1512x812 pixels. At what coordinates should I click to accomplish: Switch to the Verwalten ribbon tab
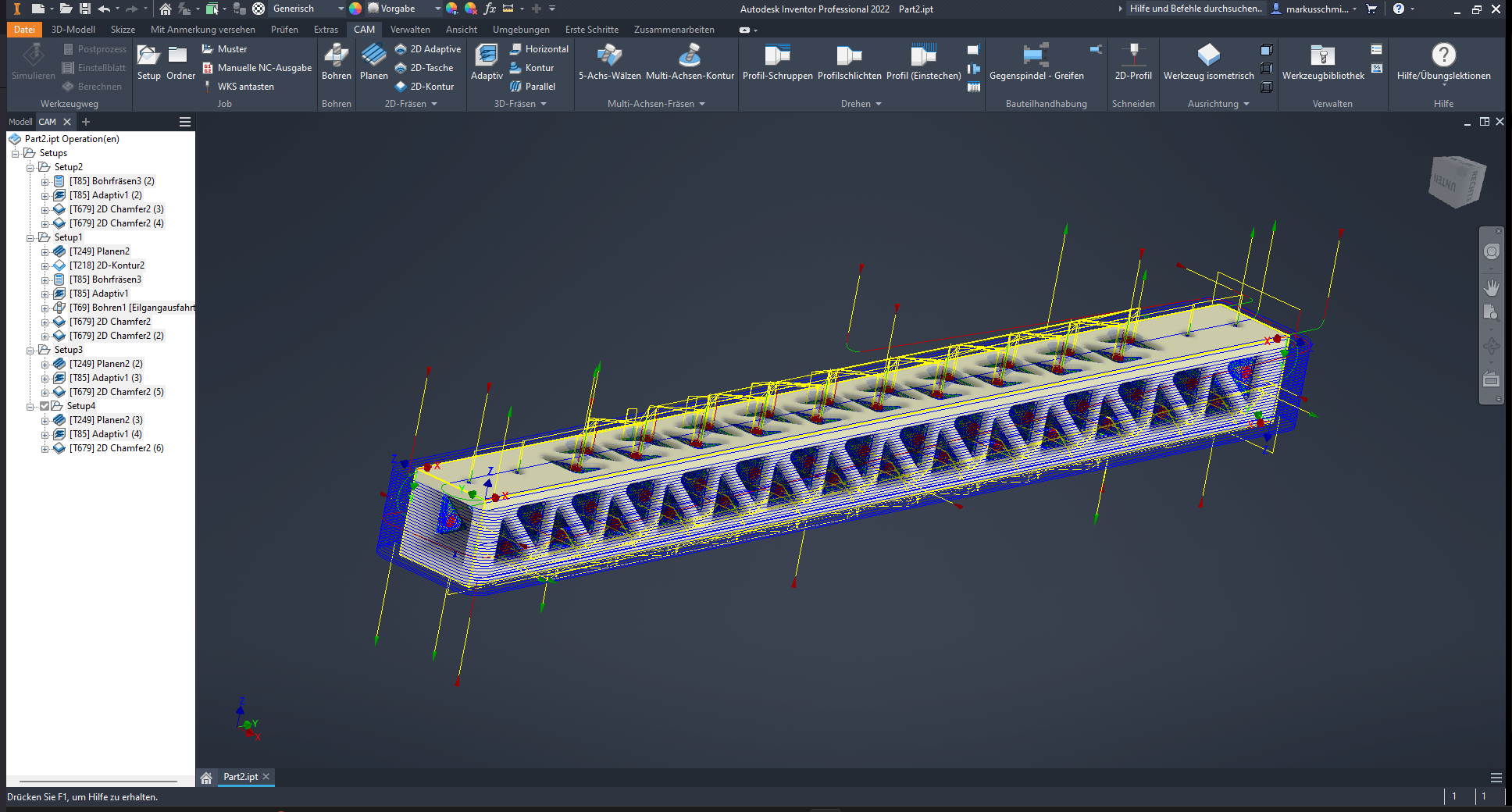[x=410, y=30]
